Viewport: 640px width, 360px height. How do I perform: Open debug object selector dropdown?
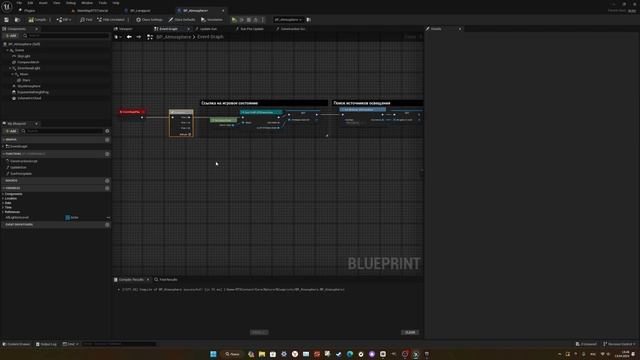[x=288, y=20]
